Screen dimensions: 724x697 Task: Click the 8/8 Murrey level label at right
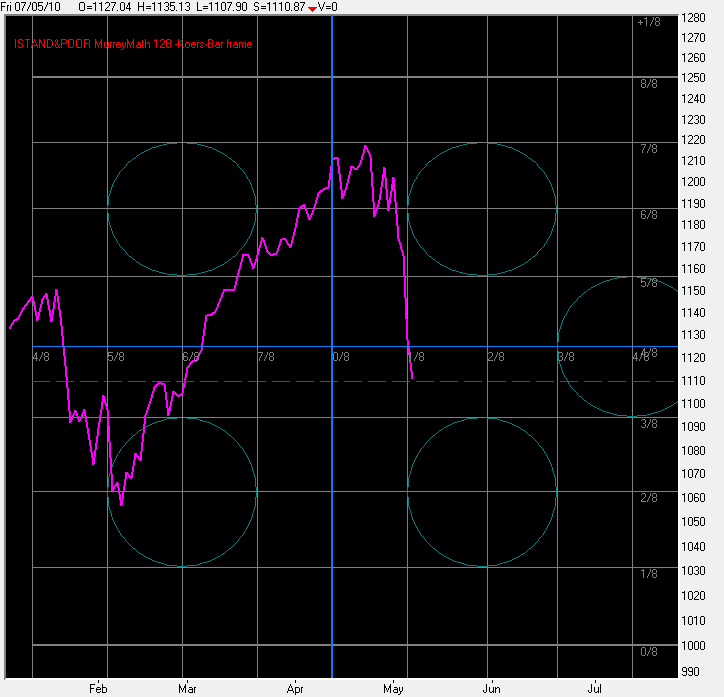(x=649, y=84)
